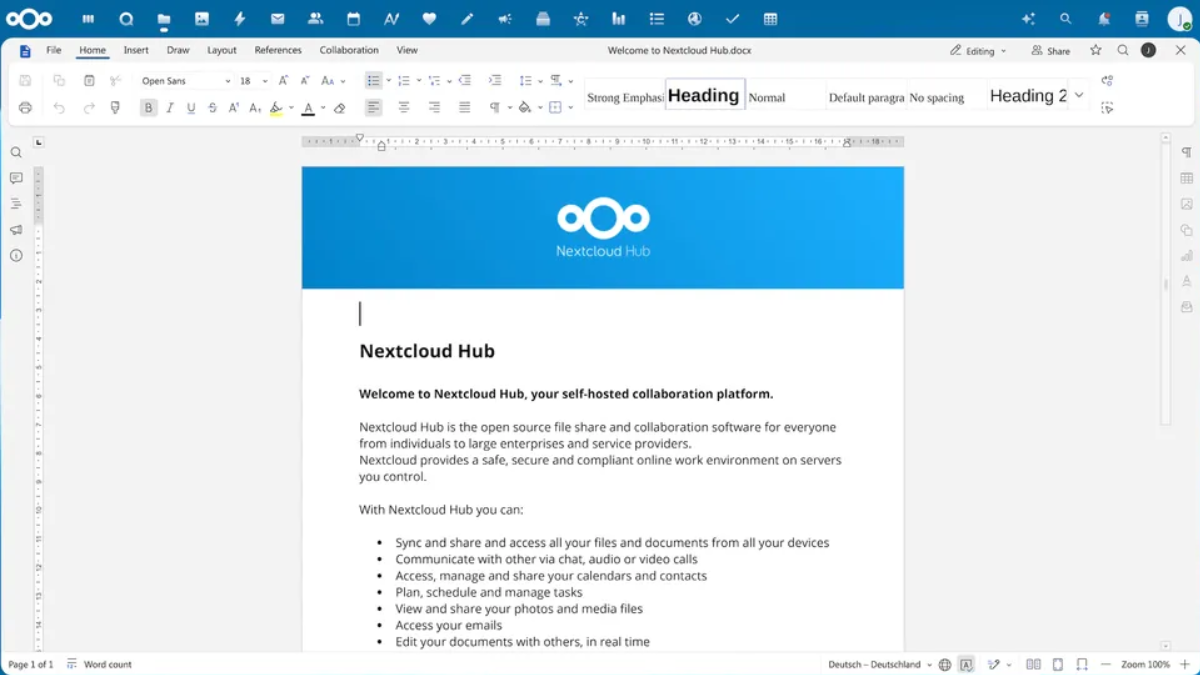1200x675 pixels.
Task: Open the Insert tab
Action: click(136, 50)
